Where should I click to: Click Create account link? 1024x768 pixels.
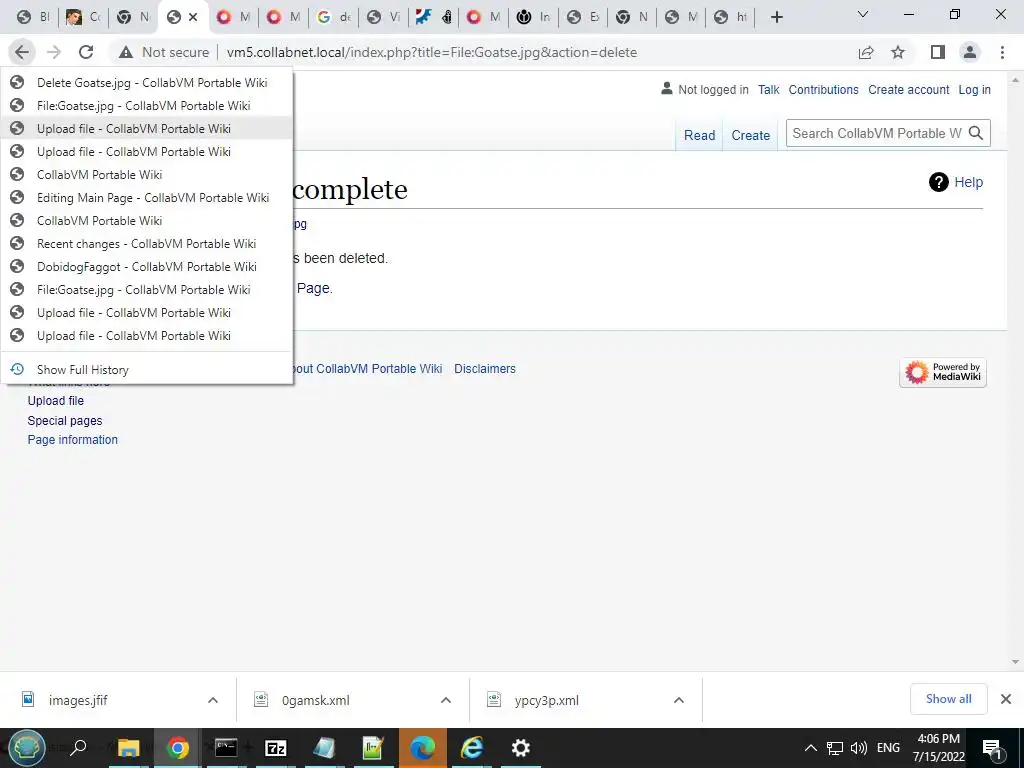coord(908,89)
